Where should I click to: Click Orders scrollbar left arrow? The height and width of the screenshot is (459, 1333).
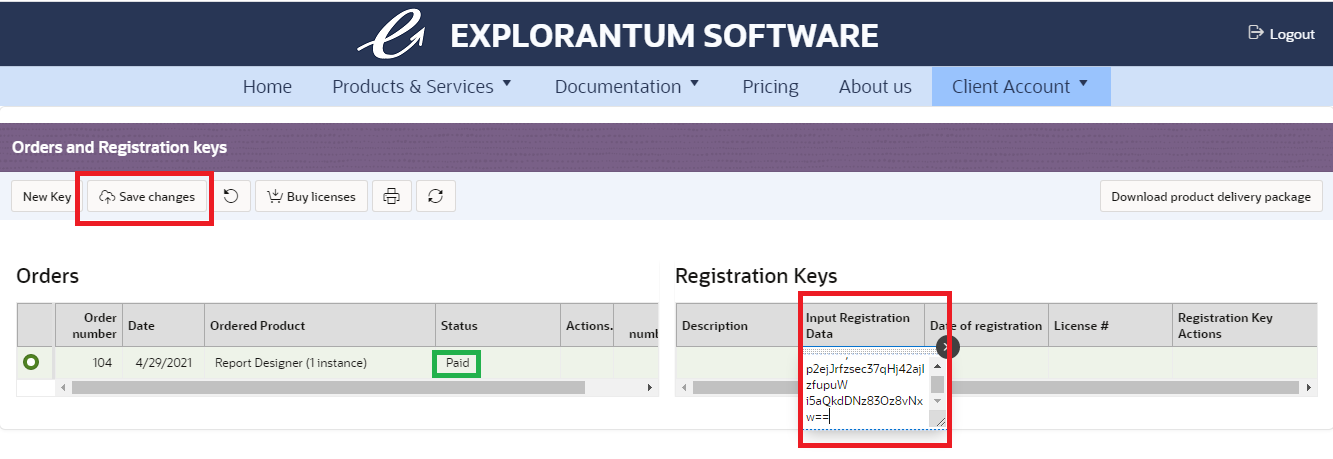pos(64,387)
